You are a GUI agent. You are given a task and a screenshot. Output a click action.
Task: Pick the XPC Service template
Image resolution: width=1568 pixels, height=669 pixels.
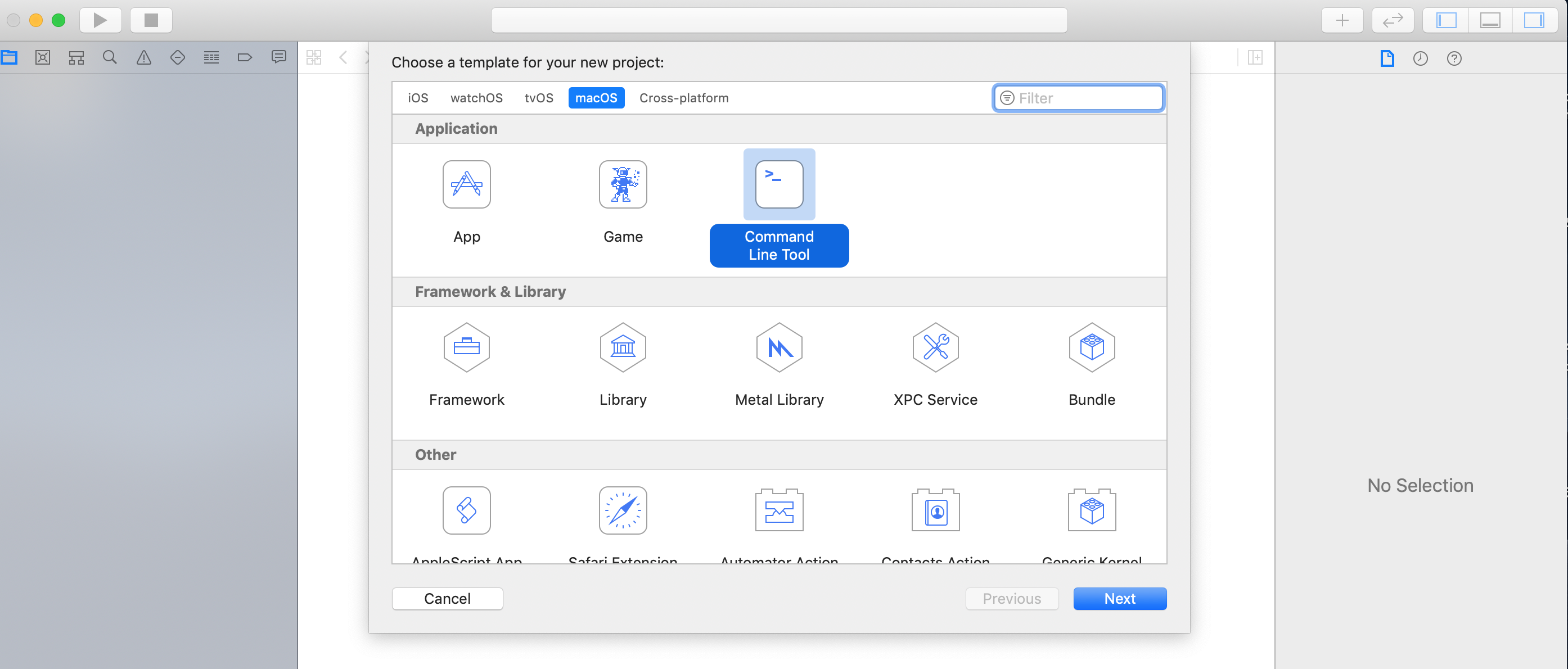click(935, 347)
